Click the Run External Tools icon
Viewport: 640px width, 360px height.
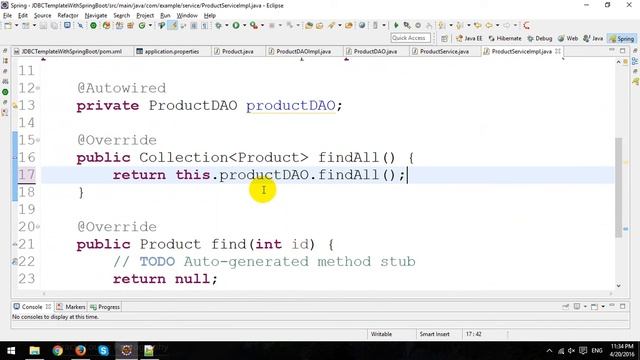click(x=253, y=25)
